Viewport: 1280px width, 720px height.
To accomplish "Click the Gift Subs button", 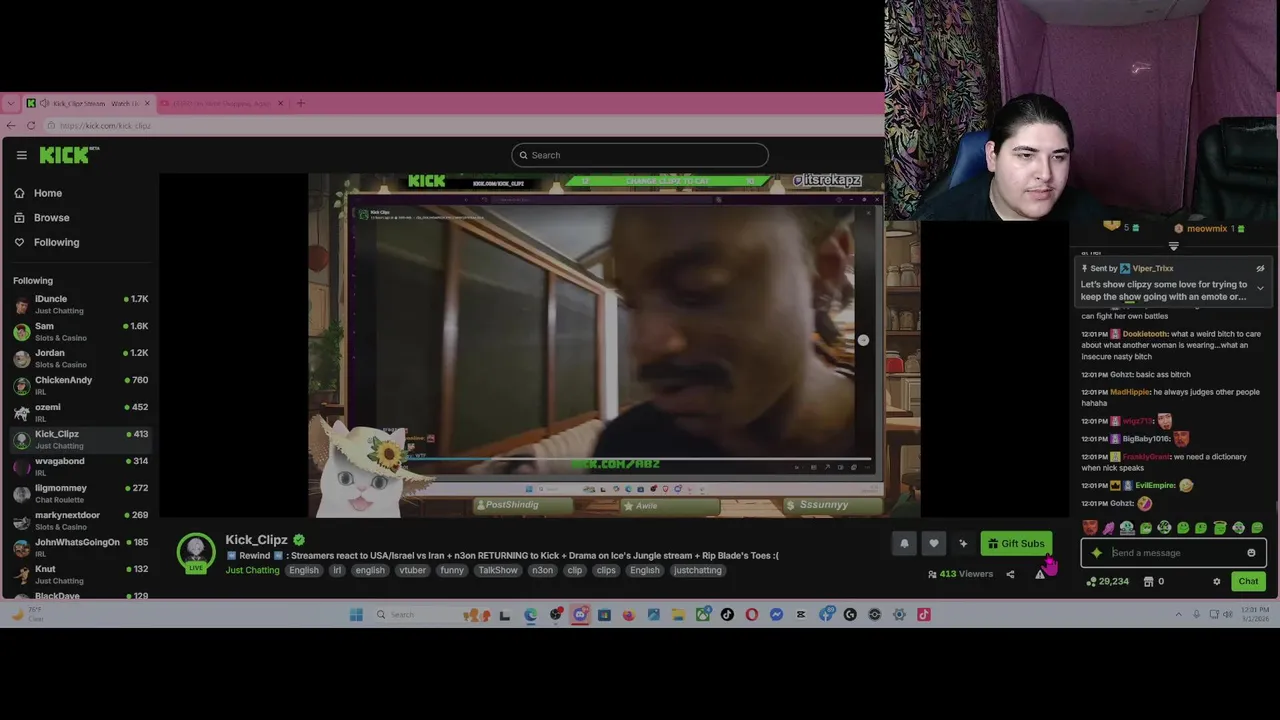I will pos(1016,543).
